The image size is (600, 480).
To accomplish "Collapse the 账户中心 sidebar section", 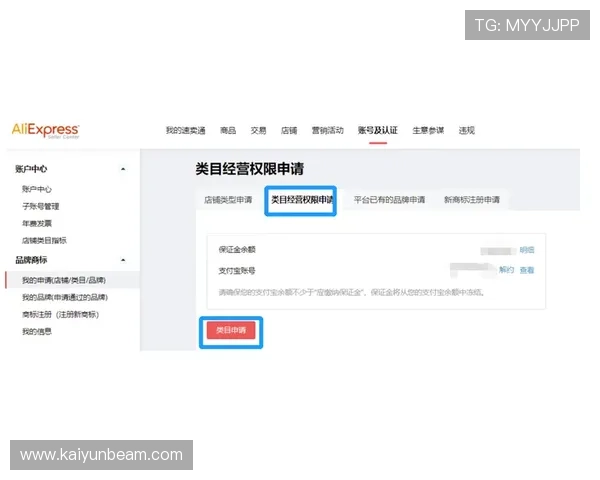I will point(123,169).
